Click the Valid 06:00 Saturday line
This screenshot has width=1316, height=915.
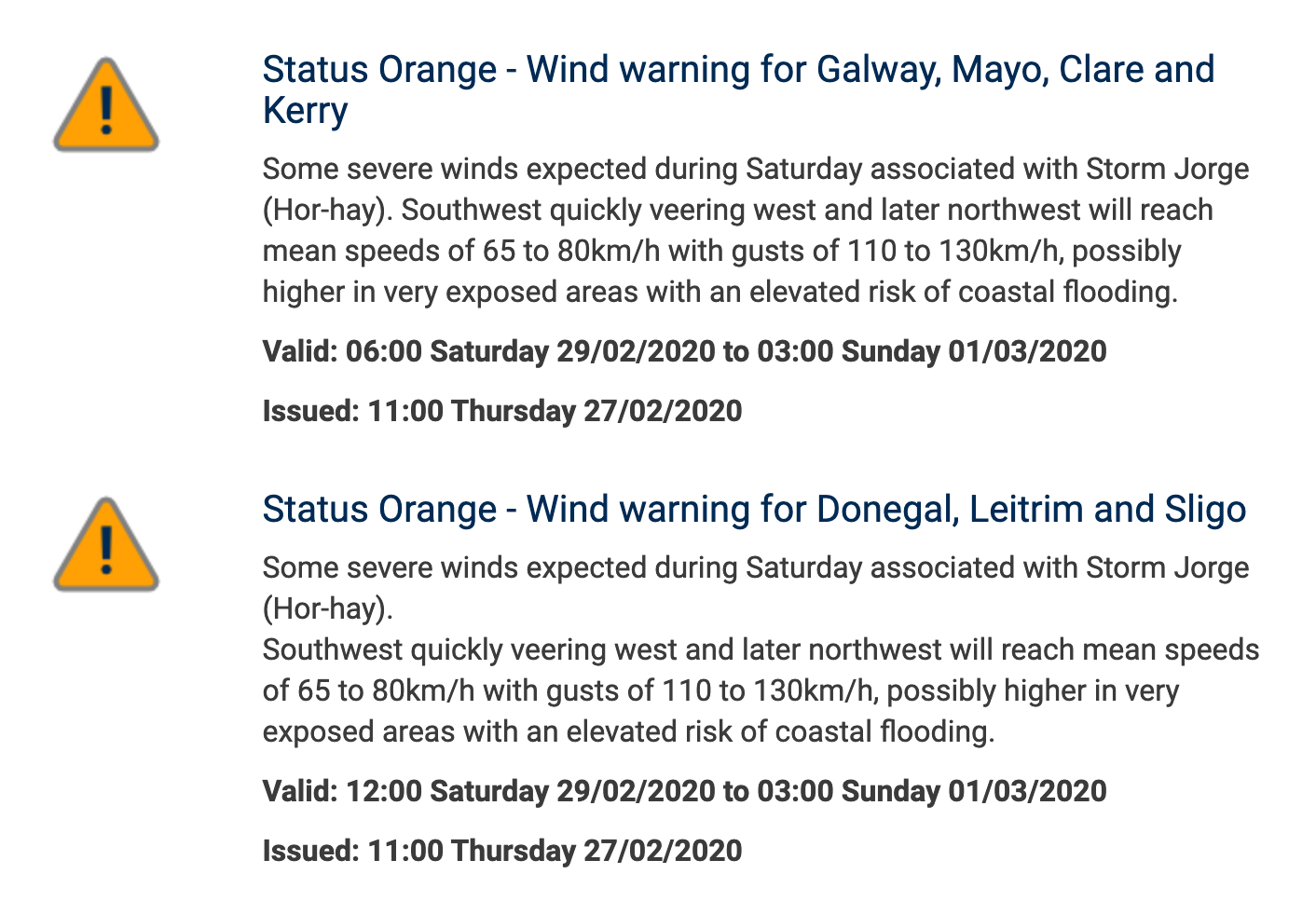tap(684, 351)
